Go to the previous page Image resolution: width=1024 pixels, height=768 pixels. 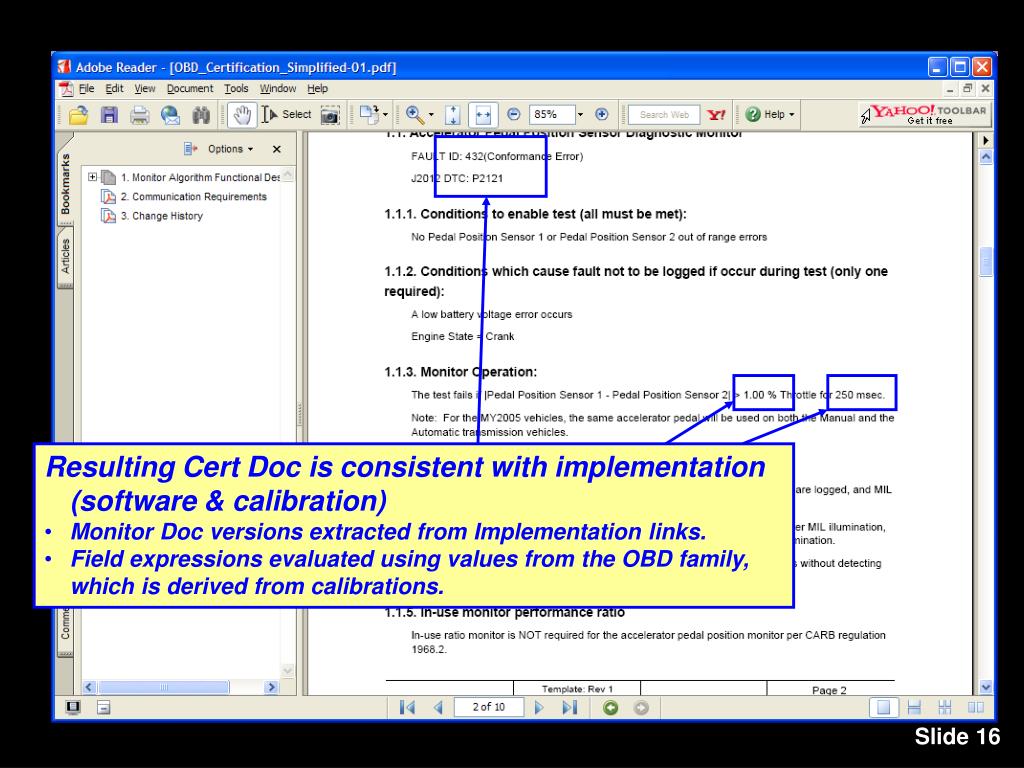(x=438, y=707)
